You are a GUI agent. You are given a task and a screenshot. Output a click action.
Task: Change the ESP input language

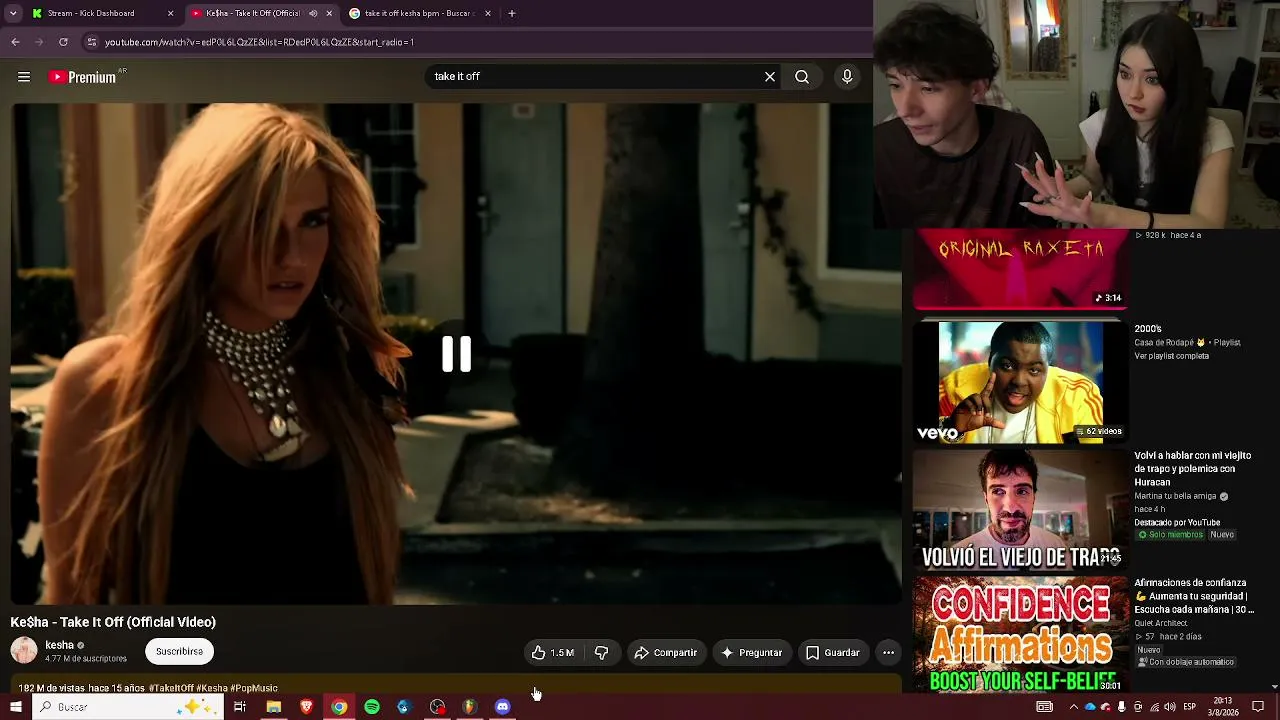[1190, 707]
